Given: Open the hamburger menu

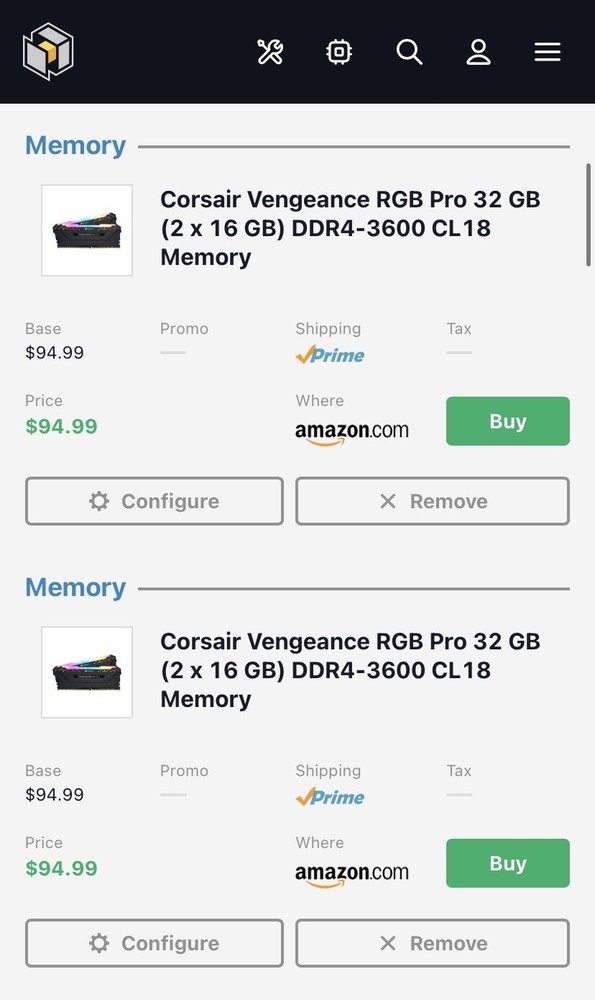Looking at the screenshot, I should 547,51.
